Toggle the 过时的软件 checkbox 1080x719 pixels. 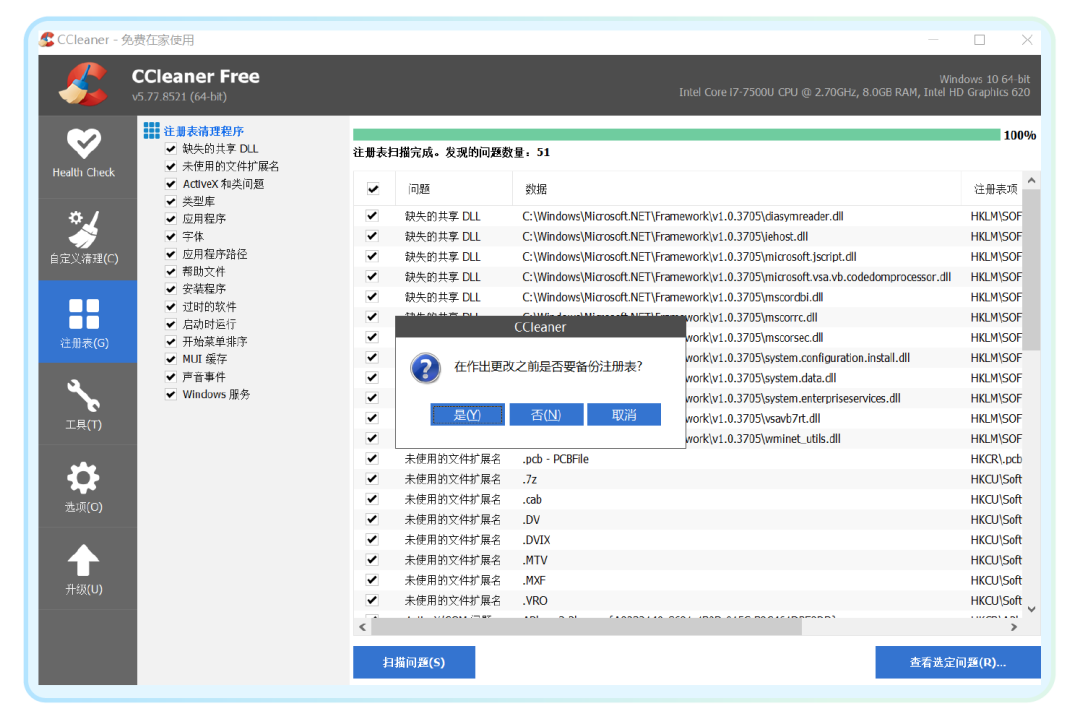[x=171, y=306]
